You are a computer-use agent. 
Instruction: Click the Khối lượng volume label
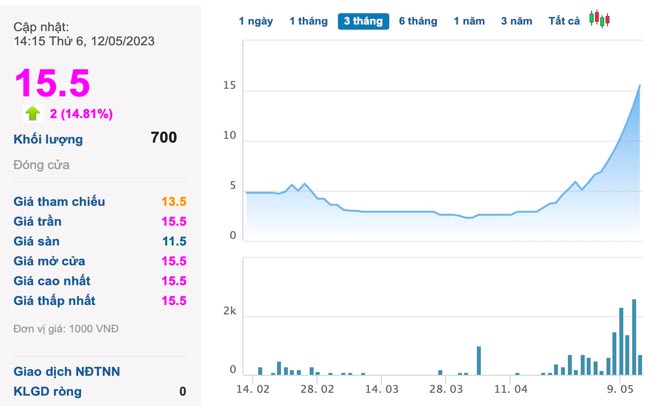[48, 139]
